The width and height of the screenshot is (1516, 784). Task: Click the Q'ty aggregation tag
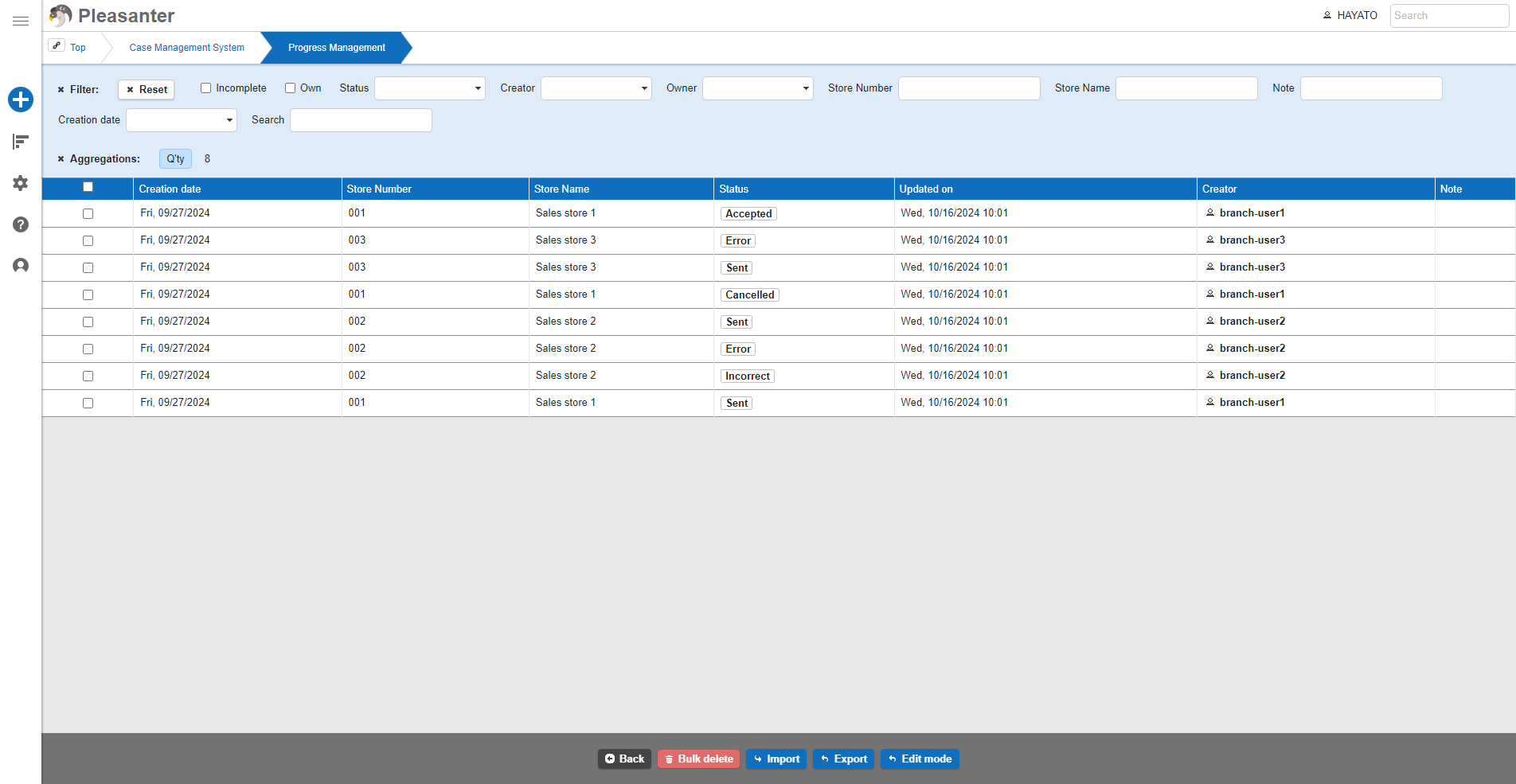point(175,159)
